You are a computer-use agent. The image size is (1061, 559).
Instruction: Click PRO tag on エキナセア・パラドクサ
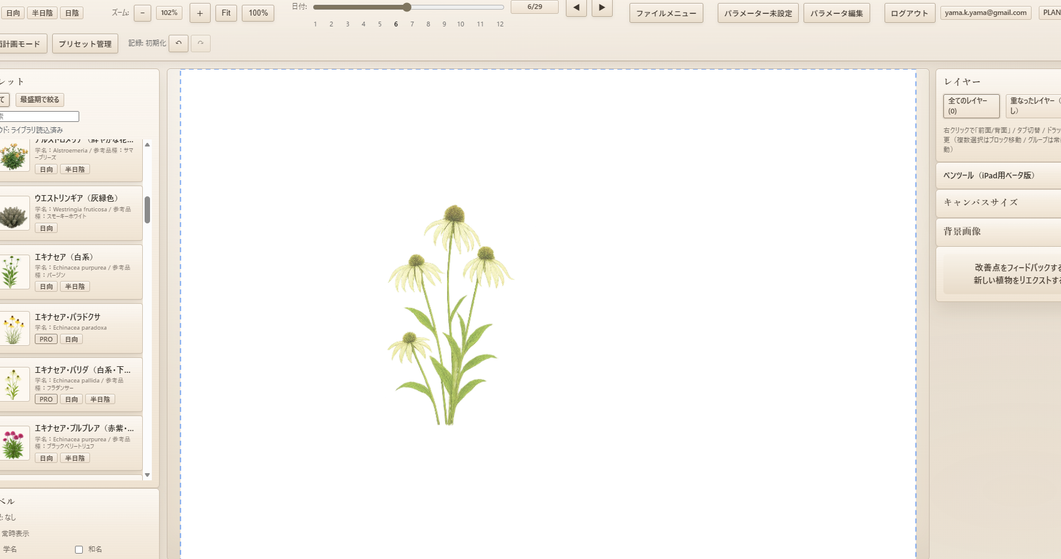[45, 339]
